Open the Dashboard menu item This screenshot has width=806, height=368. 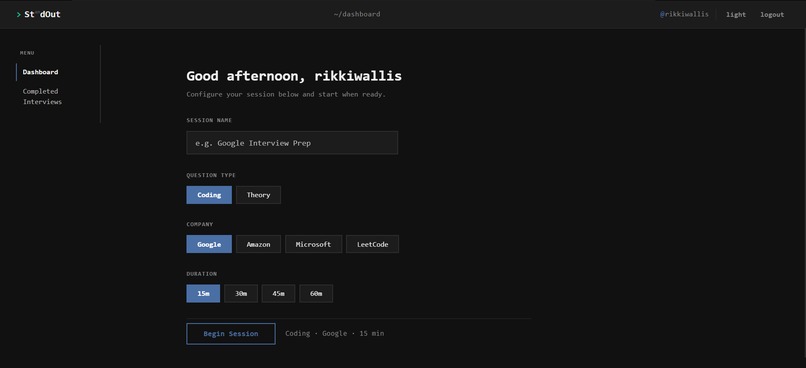pyautogui.click(x=40, y=72)
